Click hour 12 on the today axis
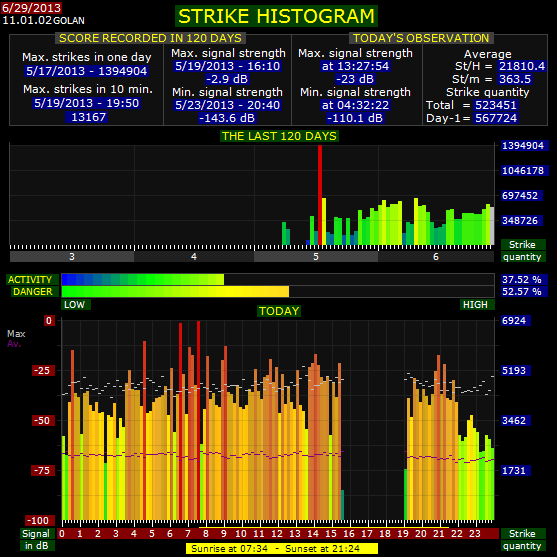 coord(277,534)
